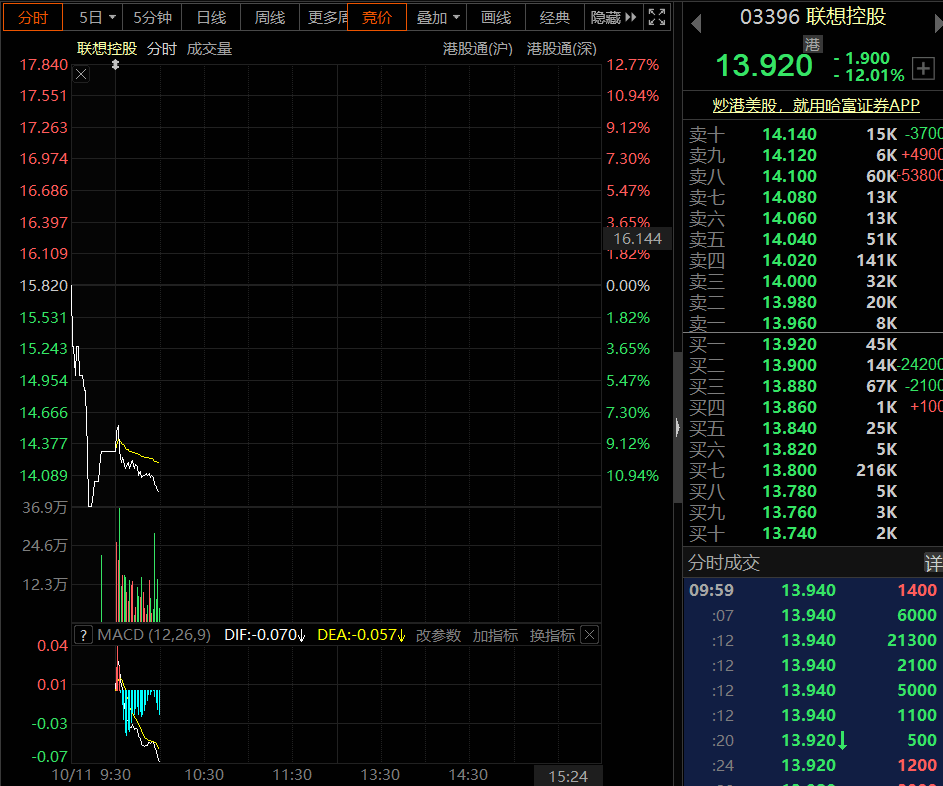Click the small marker above 9:30 gridline

(x=115, y=64)
